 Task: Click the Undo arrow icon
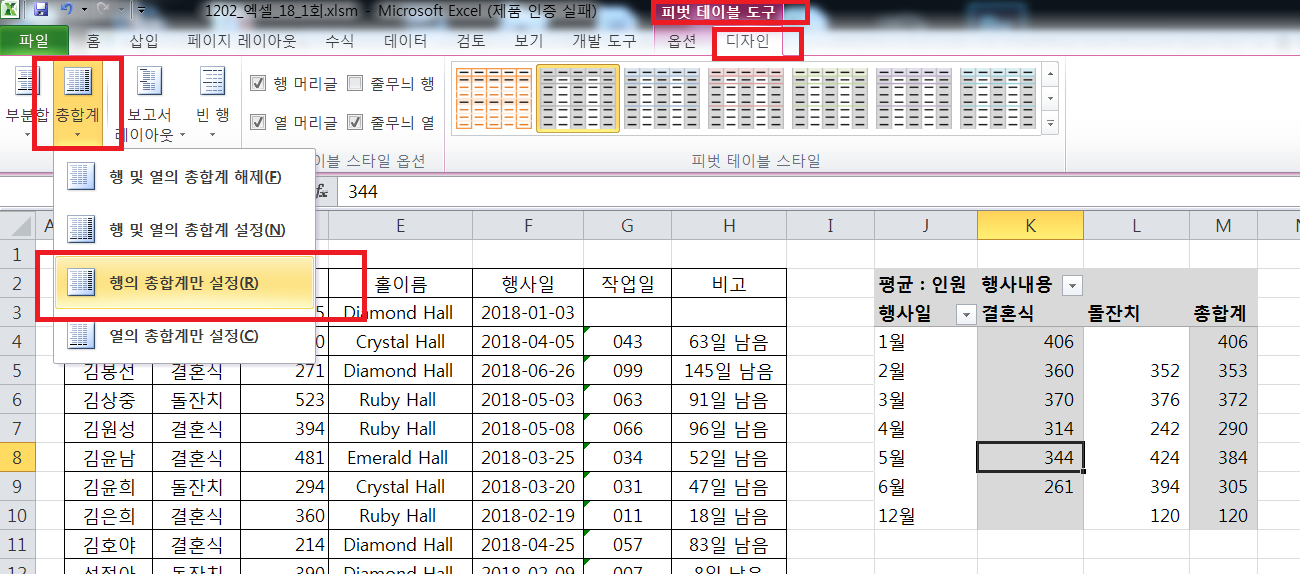68,11
